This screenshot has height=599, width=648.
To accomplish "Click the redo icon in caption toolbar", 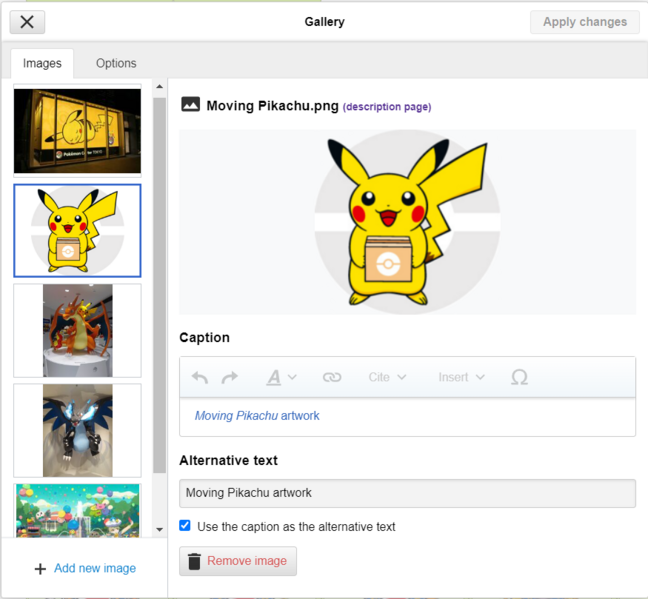I will 229,377.
